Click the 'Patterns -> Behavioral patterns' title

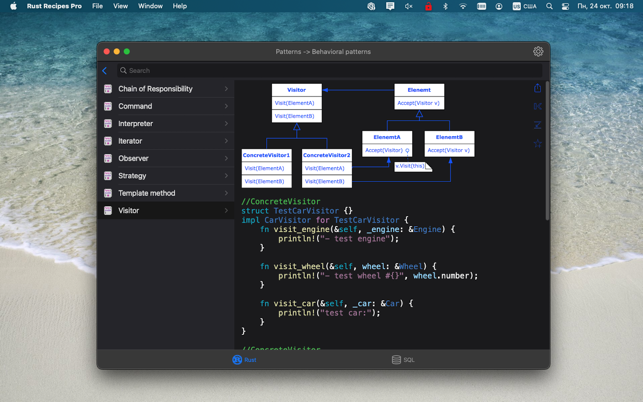coord(323,52)
